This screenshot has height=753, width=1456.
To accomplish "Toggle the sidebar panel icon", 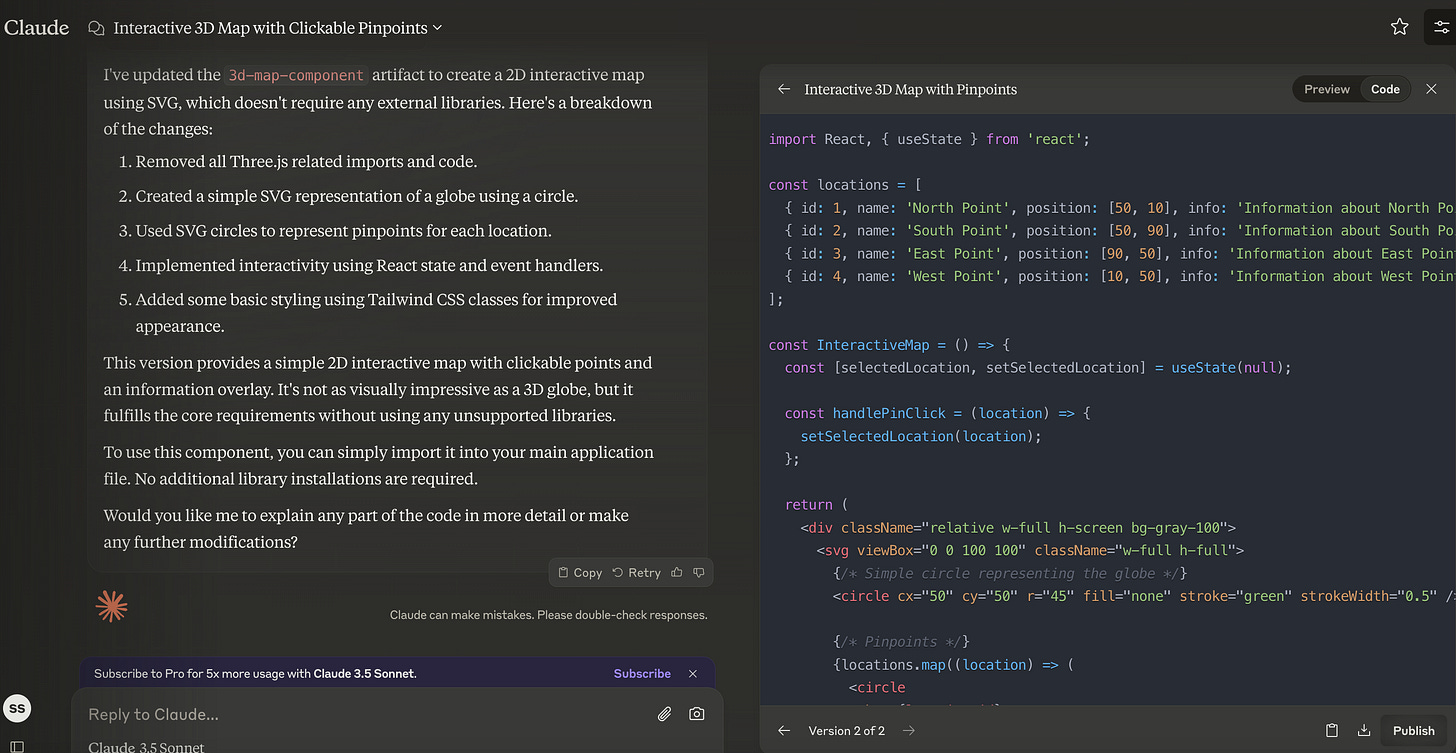I will click(16, 746).
